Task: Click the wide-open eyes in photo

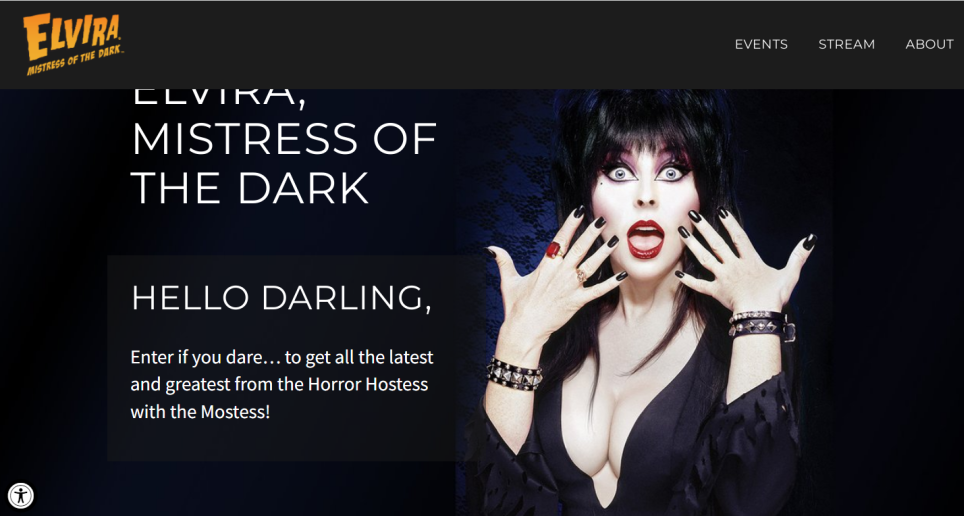Action: [646, 173]
